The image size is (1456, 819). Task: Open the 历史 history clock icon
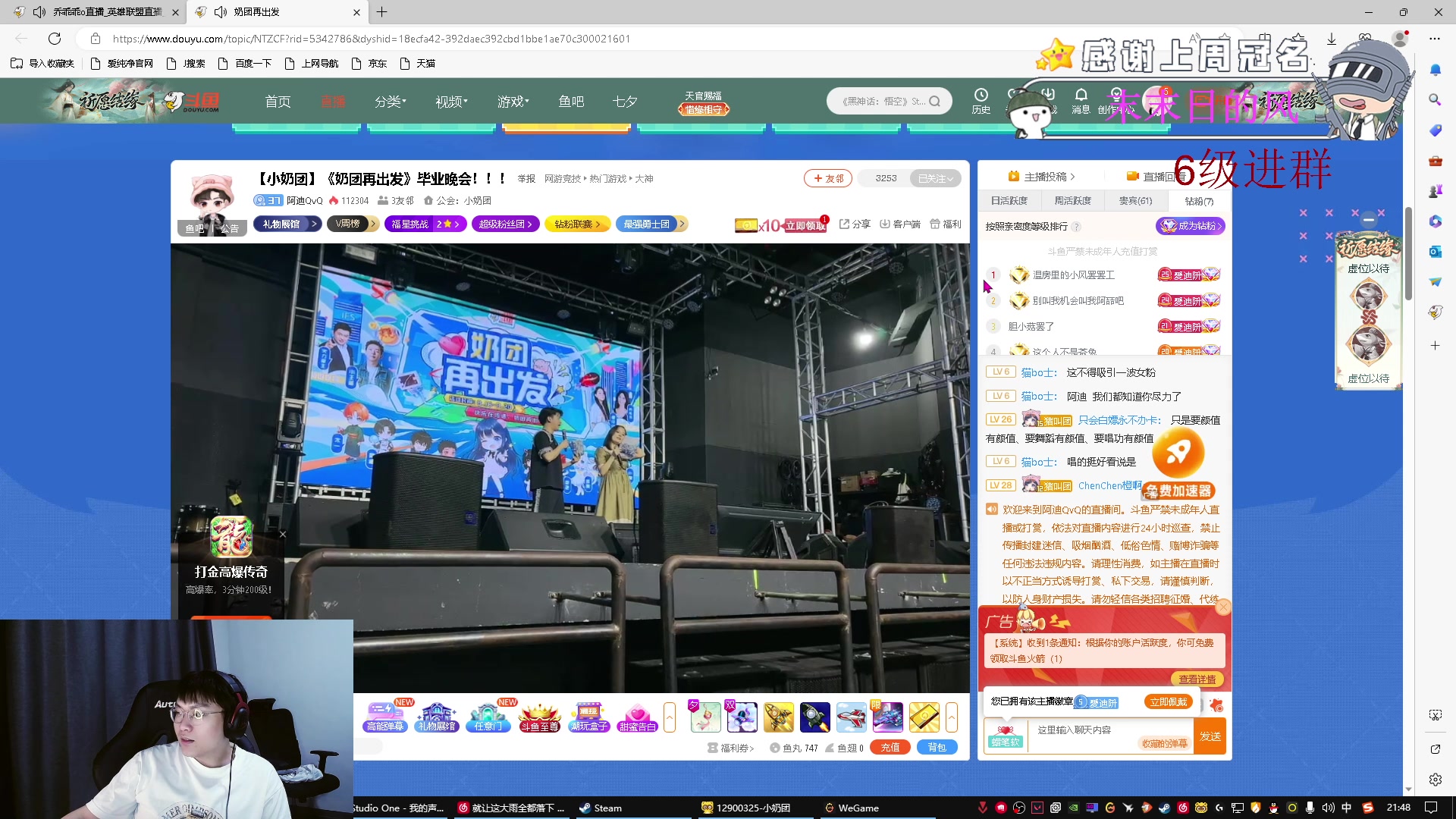tap(981, 100)
